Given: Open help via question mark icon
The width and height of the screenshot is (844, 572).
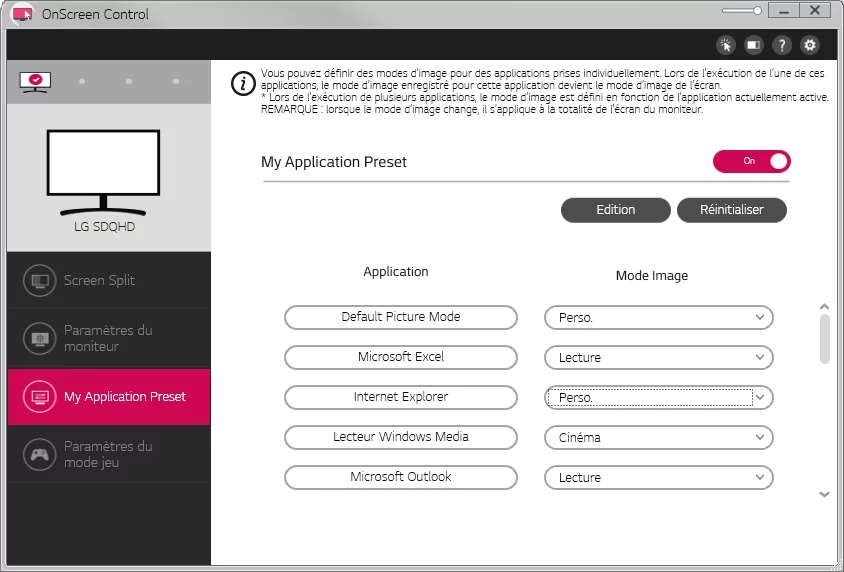Looking at the screenshot, I should 782,45.
